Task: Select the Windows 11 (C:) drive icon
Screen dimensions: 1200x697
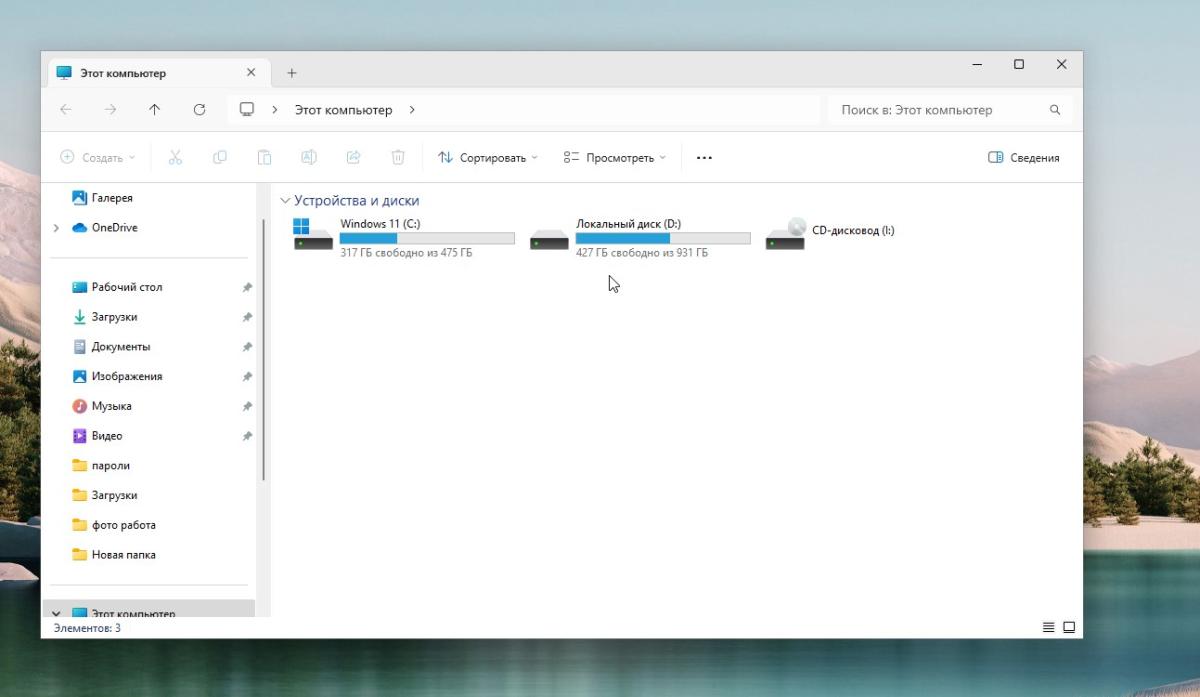Action: 314,234
